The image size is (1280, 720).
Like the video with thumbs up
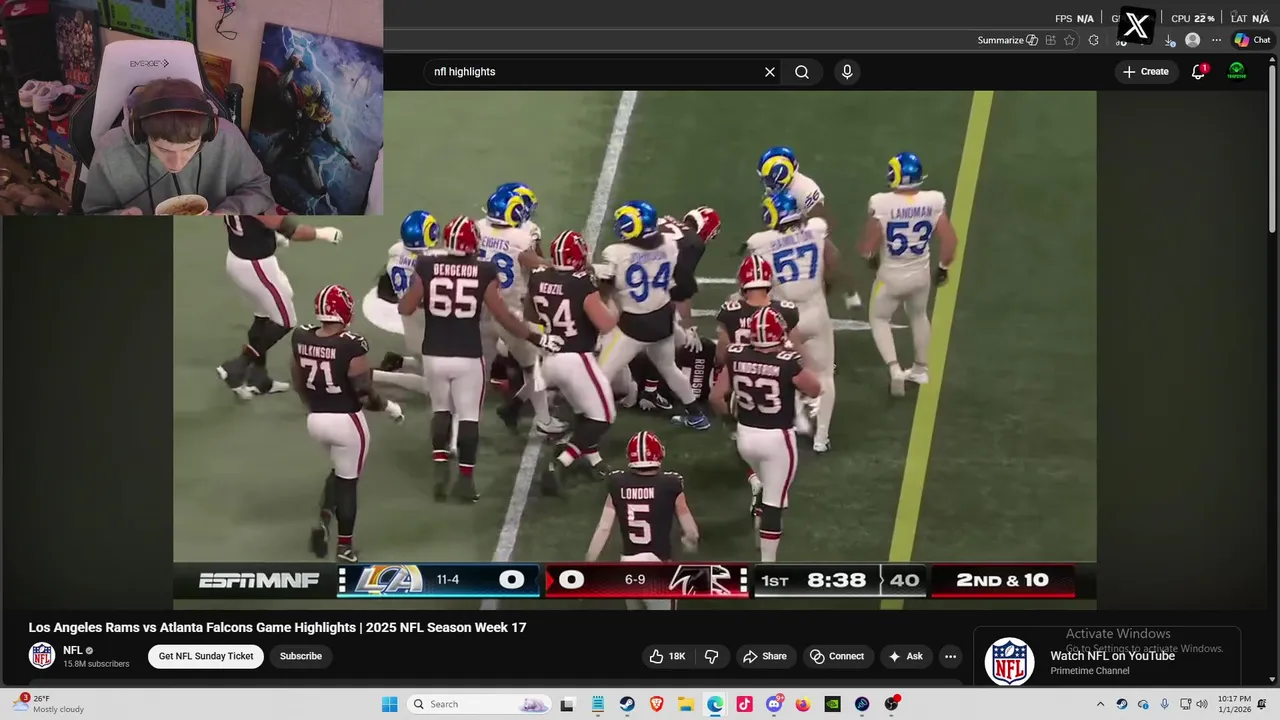pos(667,656)
